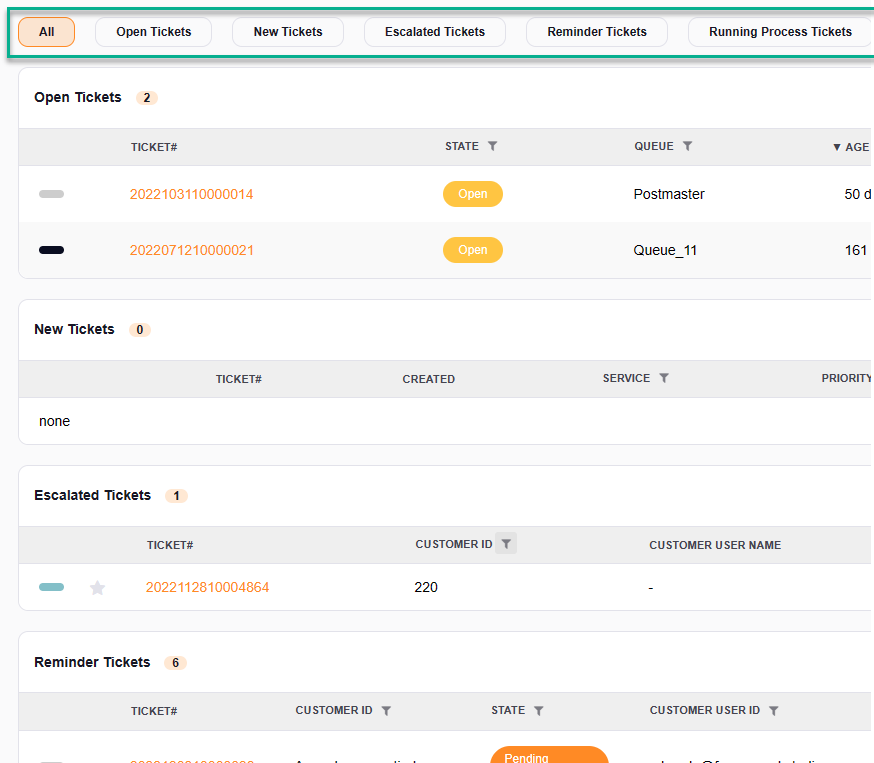
Task: Click filter icon next to SERVICE column
Action: [664, 378]
